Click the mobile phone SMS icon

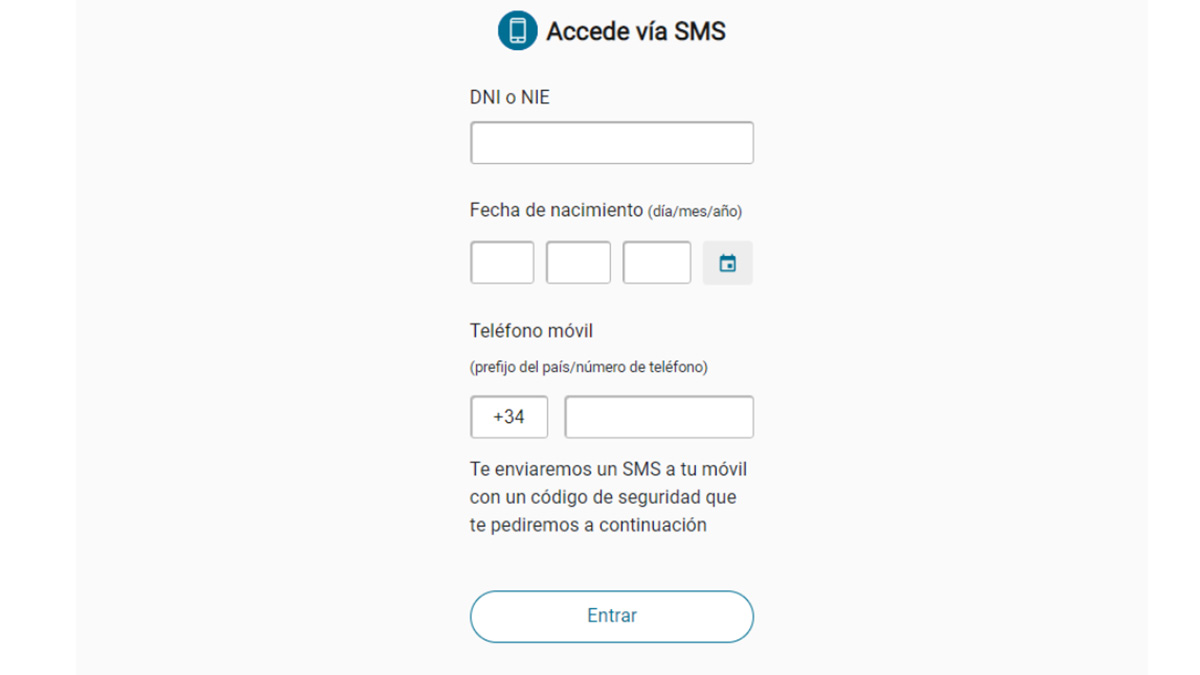pos(517,30)
